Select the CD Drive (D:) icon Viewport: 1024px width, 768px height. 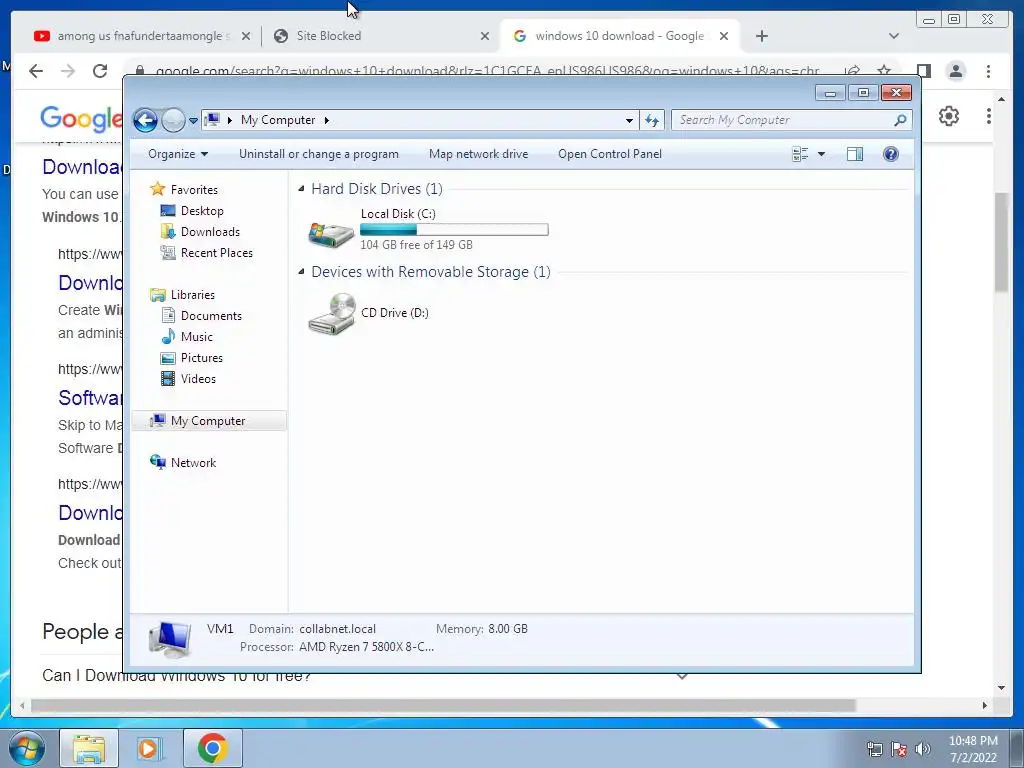pyautogui.click(x=332, y=314)
